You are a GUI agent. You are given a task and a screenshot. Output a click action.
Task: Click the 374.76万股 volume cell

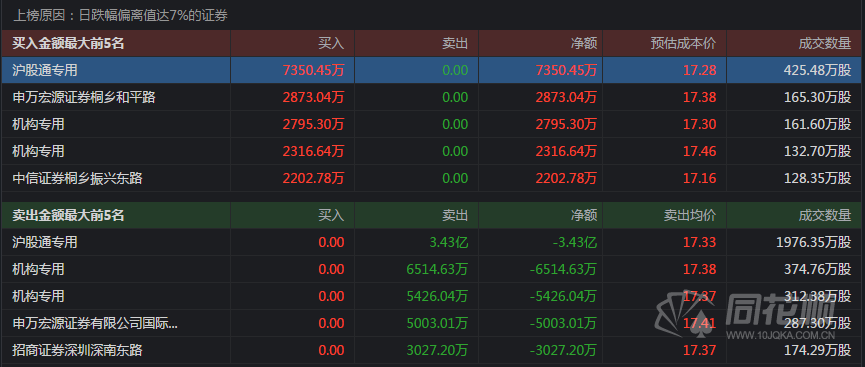[x=818, y=269]
